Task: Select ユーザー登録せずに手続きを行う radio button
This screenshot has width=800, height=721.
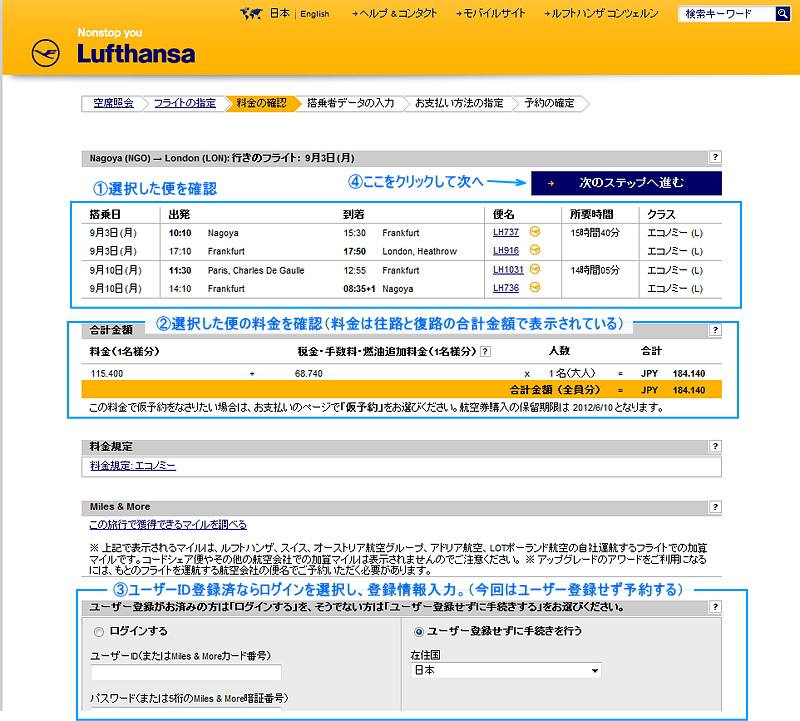Action: pyautogui.click(x=418, y=632)
